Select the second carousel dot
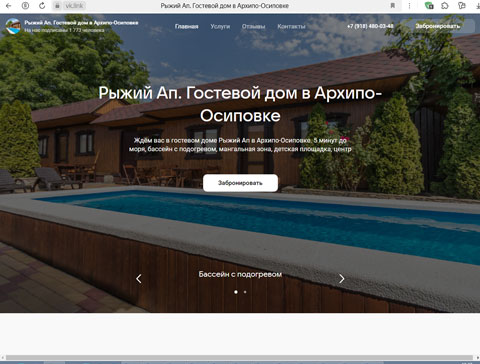Screen dimensions: 480x364 tap(245, 292)
